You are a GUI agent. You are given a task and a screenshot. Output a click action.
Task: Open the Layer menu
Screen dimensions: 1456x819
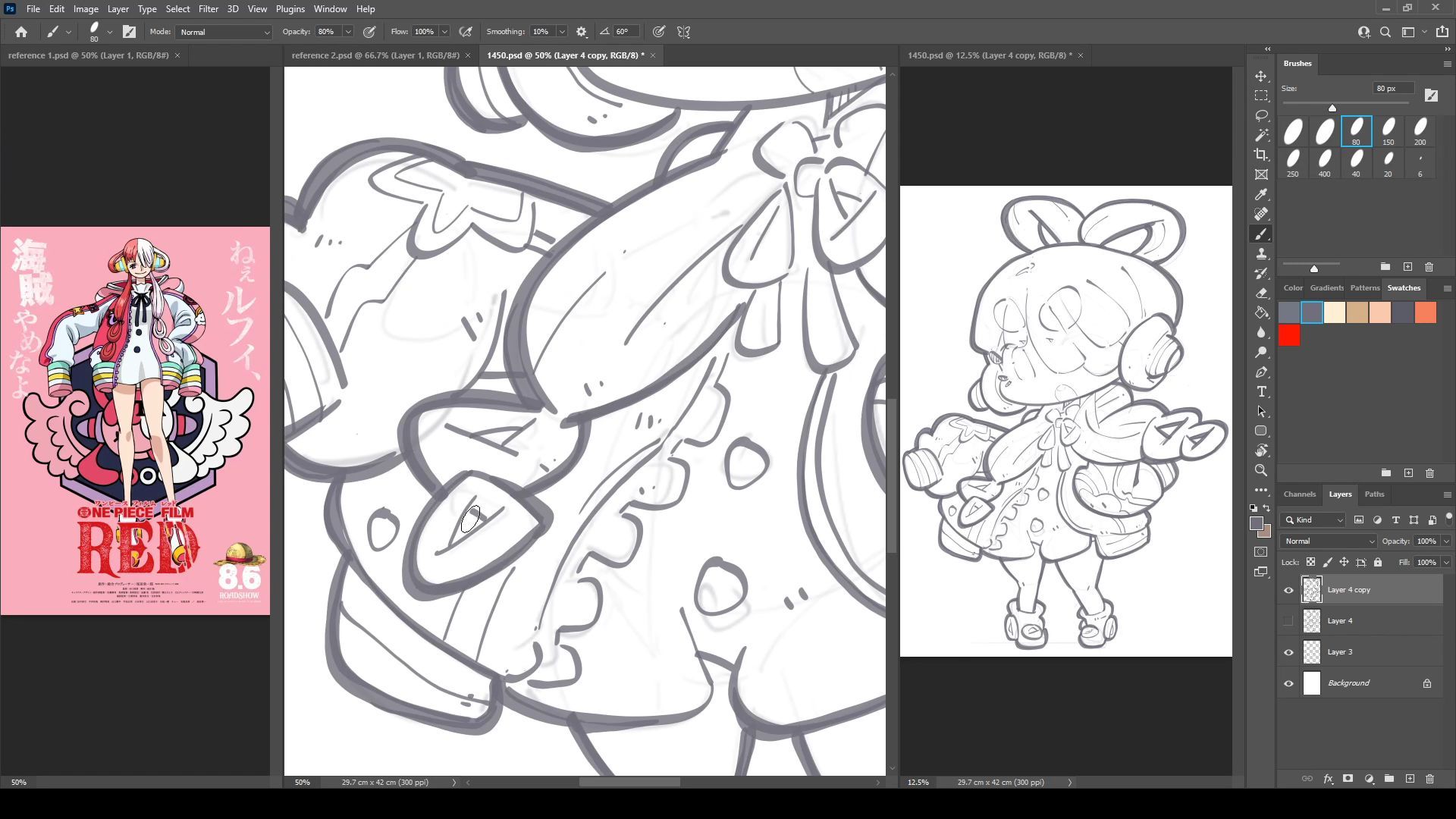pos(118,9)
